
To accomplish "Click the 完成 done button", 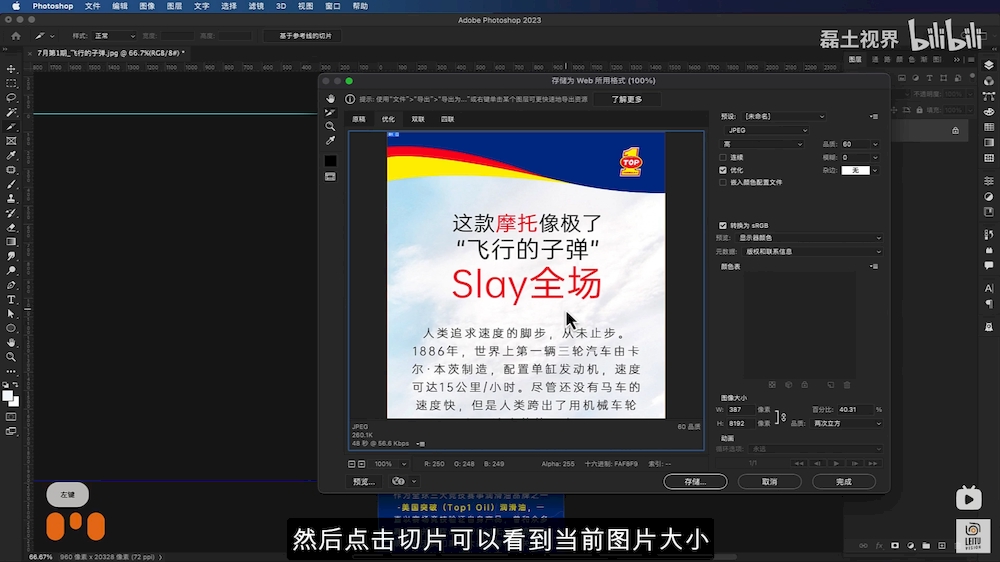I will point(844,482).
